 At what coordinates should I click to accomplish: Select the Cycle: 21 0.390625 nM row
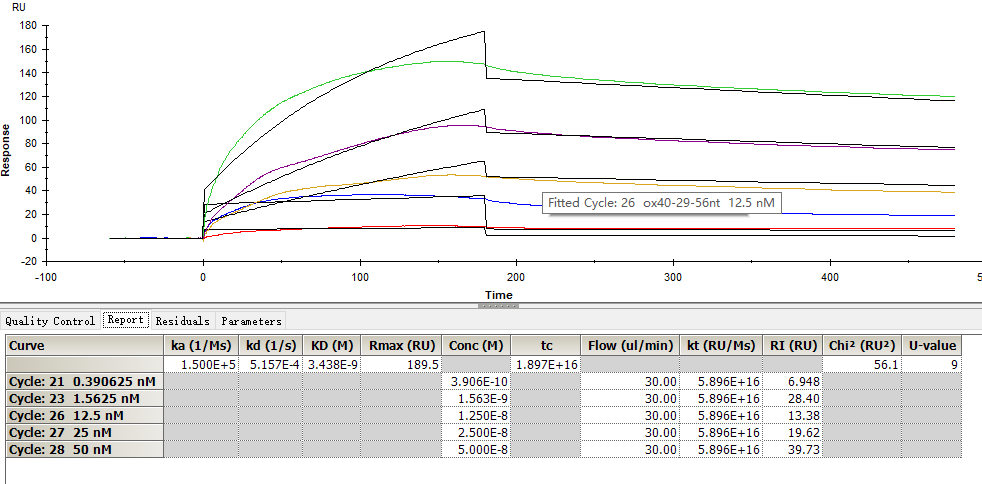click(83, 382)
